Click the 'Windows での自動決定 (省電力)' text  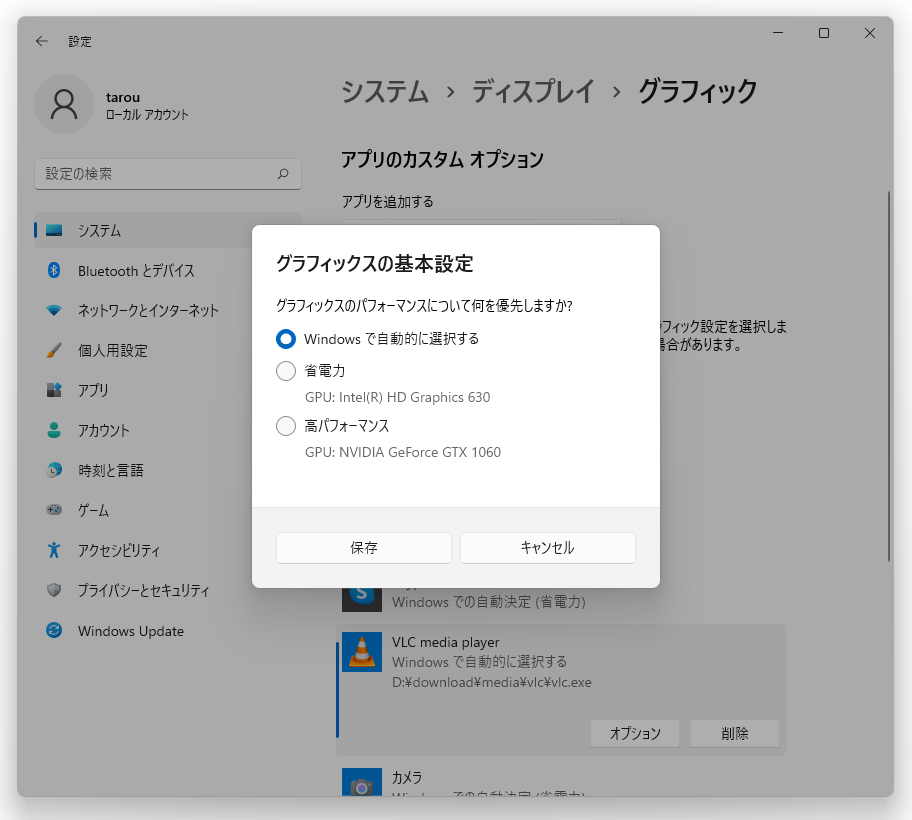489,602
